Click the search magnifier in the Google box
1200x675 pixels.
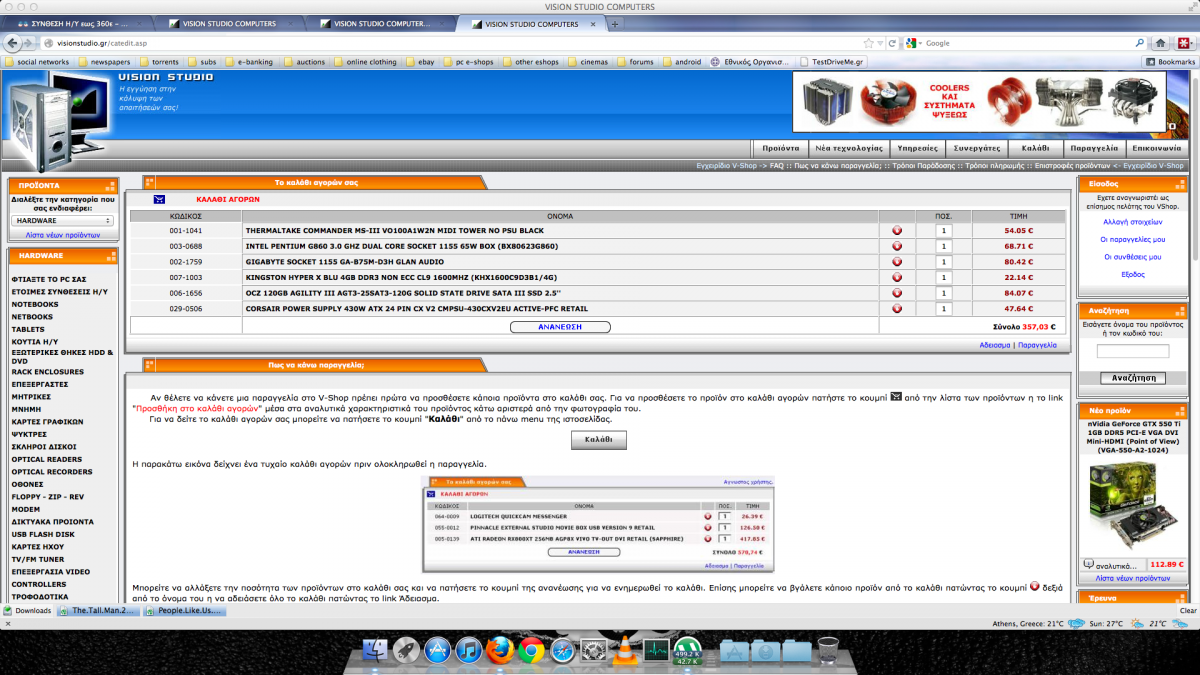(x=1141, y=43)
